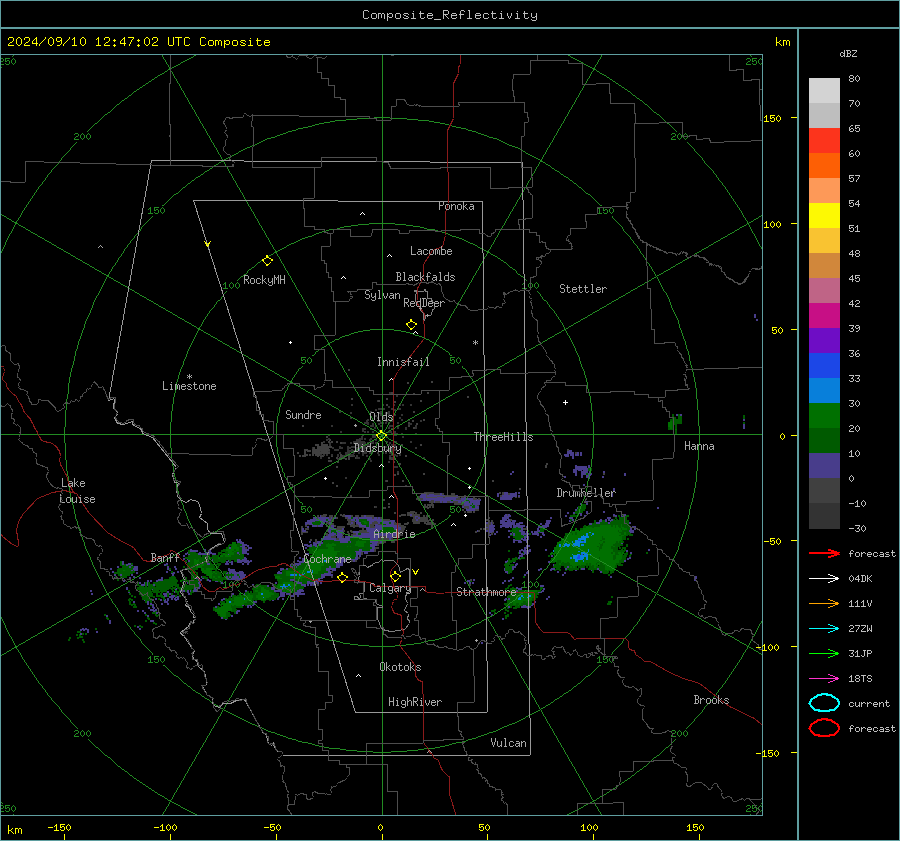This screenshot has width=900, height=841.
Task: Select the 0 dBZ purple color swatch
Action: coord(824,466)
